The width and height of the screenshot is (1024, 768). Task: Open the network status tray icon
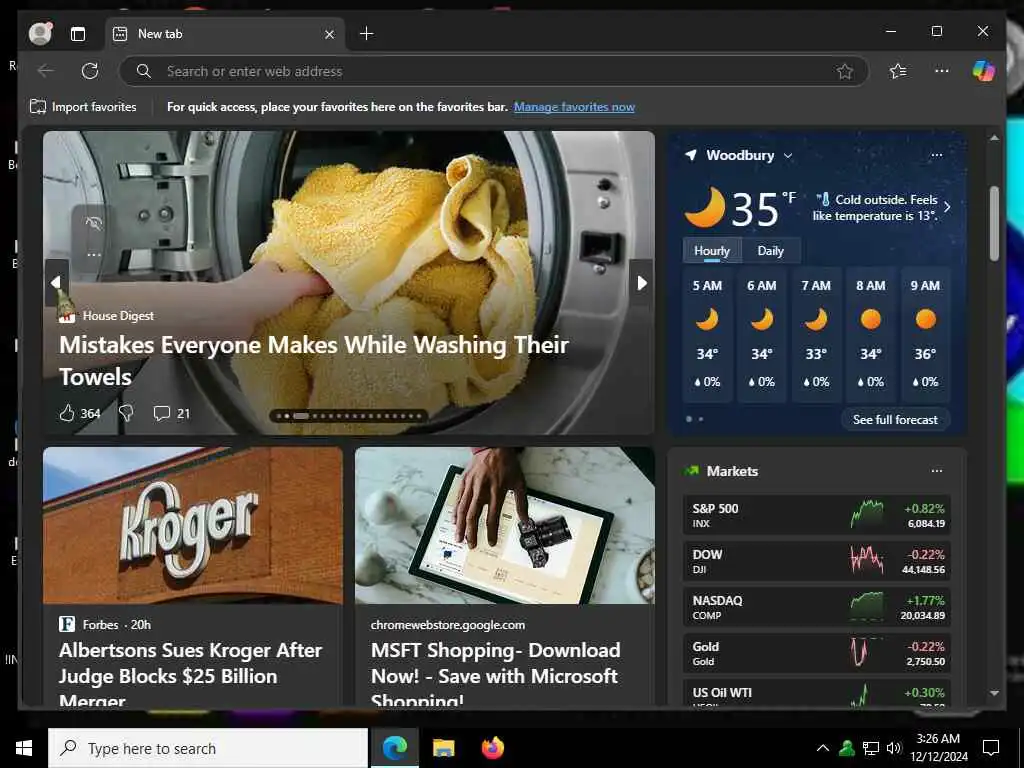[871, 748]
